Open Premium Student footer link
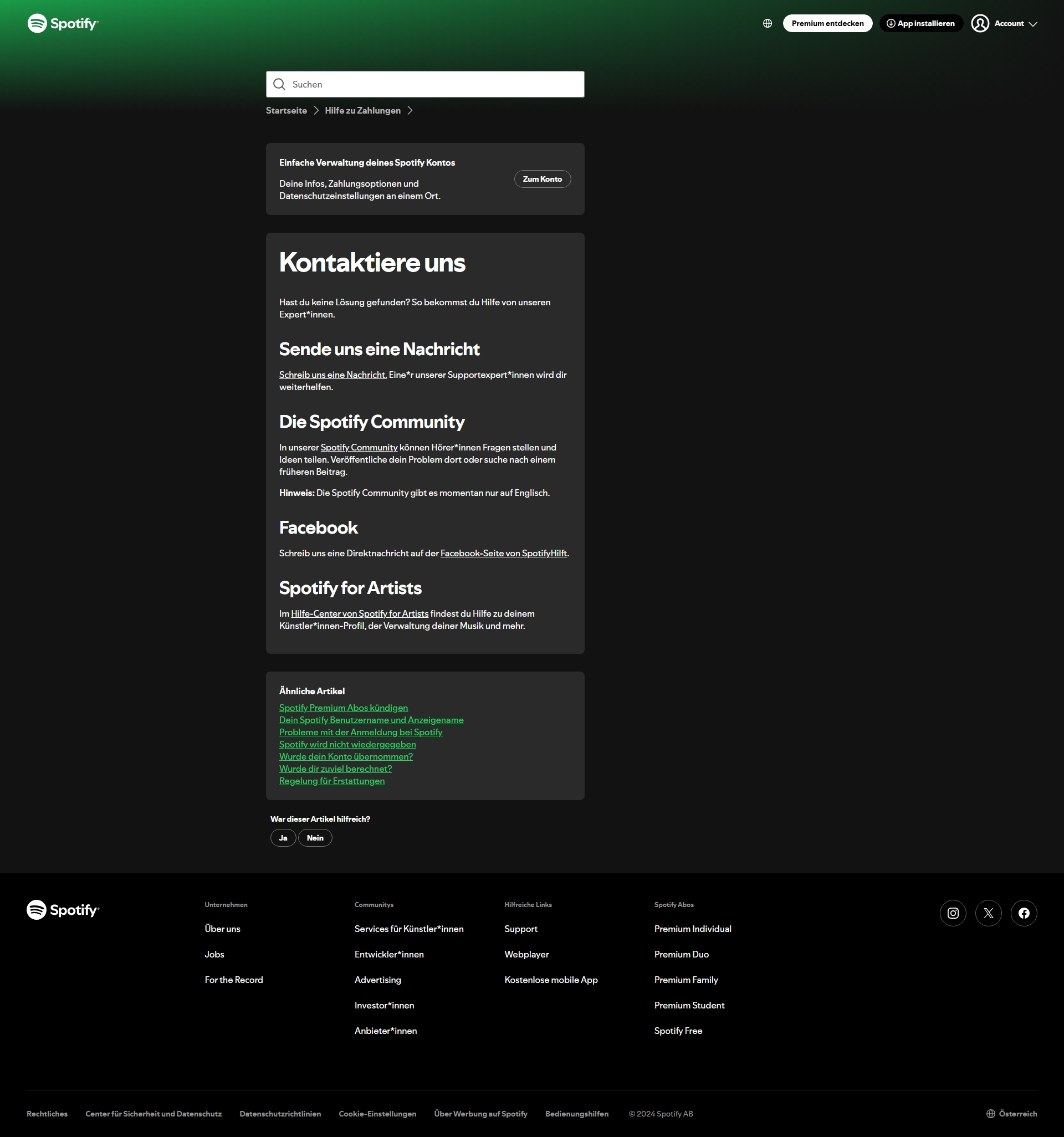The height and width of the screenshot is (1137, 1064). 689,1005
